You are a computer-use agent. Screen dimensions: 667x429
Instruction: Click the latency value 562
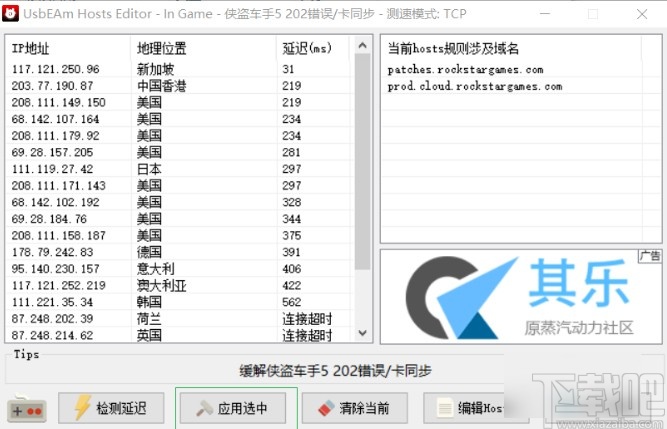[291, 302]
